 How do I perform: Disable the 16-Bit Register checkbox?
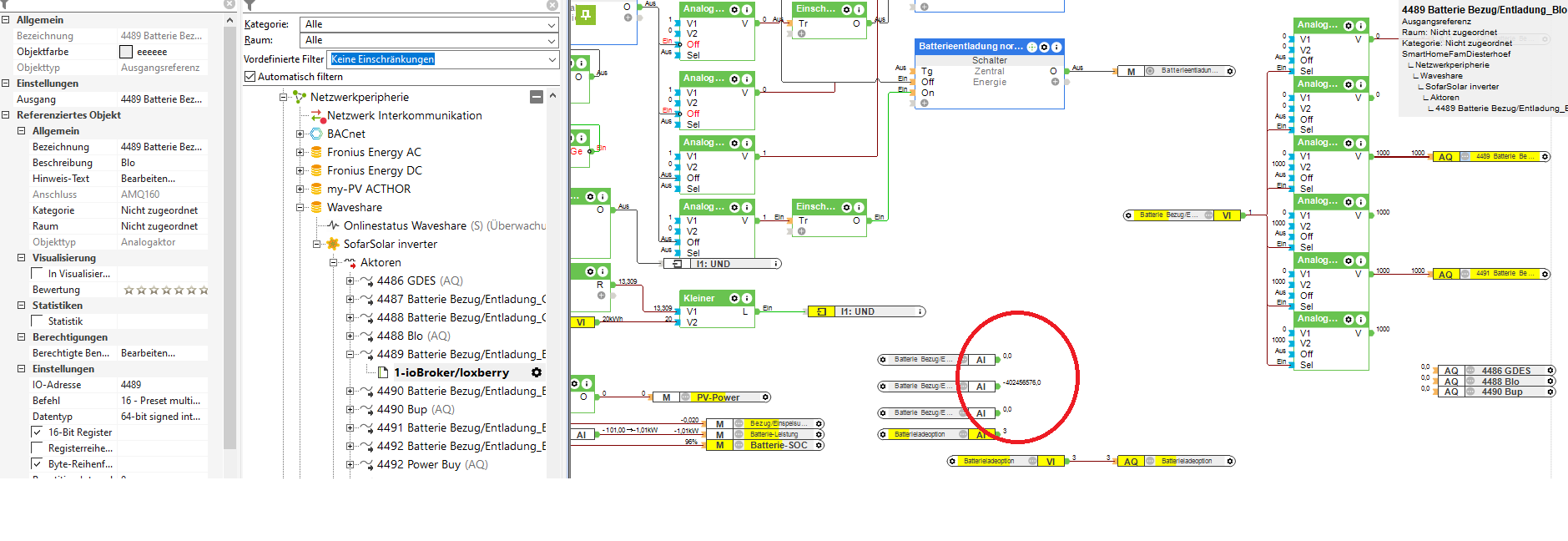point(37,432)
